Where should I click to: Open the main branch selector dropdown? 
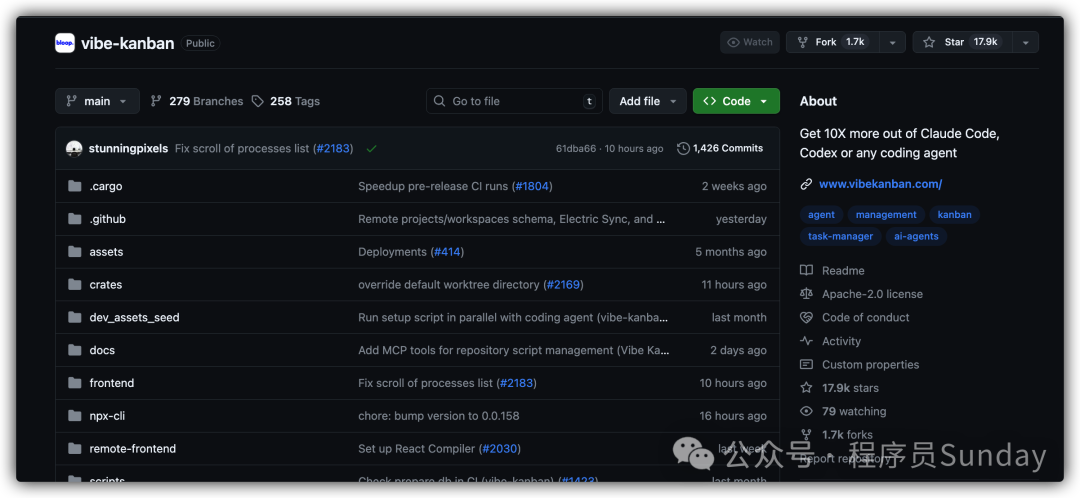97,101
